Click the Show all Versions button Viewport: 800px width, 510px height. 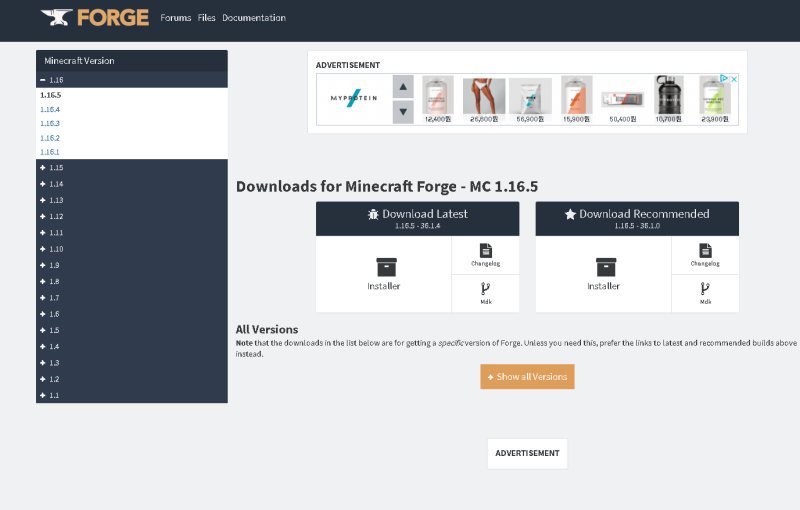coord(527,377)
